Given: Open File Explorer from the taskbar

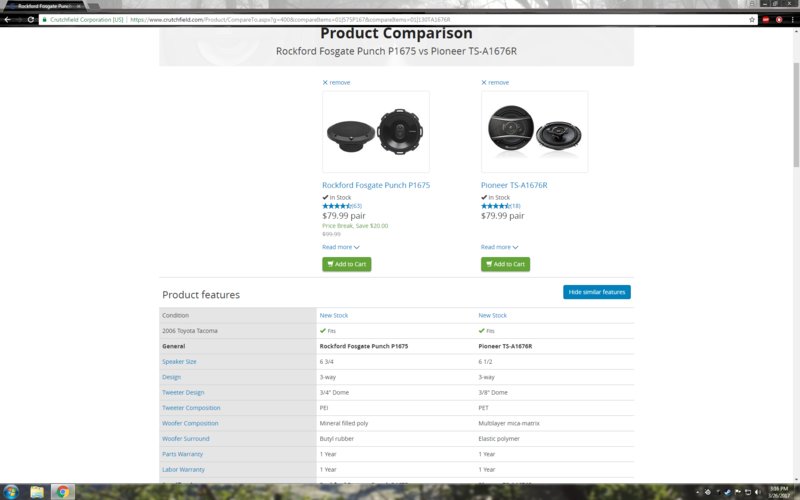Looking at the screenshot, I should pos(37,492).
